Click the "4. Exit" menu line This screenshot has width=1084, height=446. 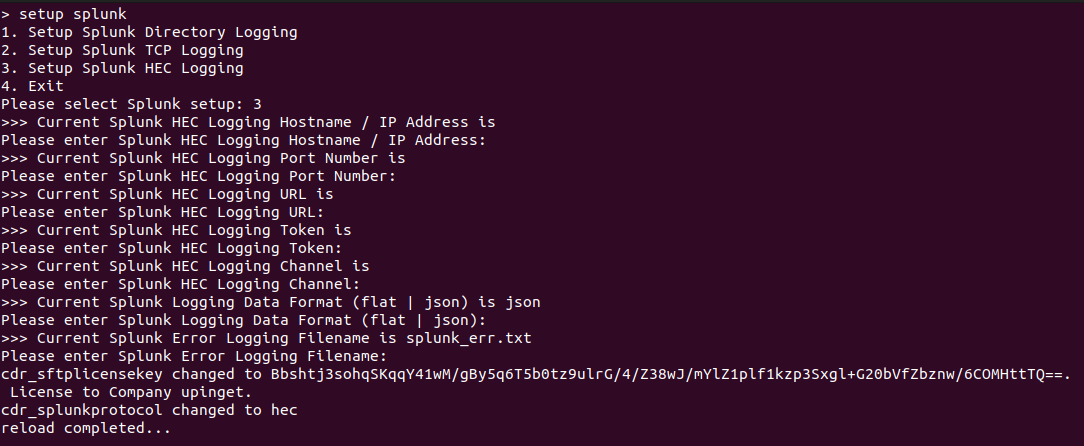point(32,86)
